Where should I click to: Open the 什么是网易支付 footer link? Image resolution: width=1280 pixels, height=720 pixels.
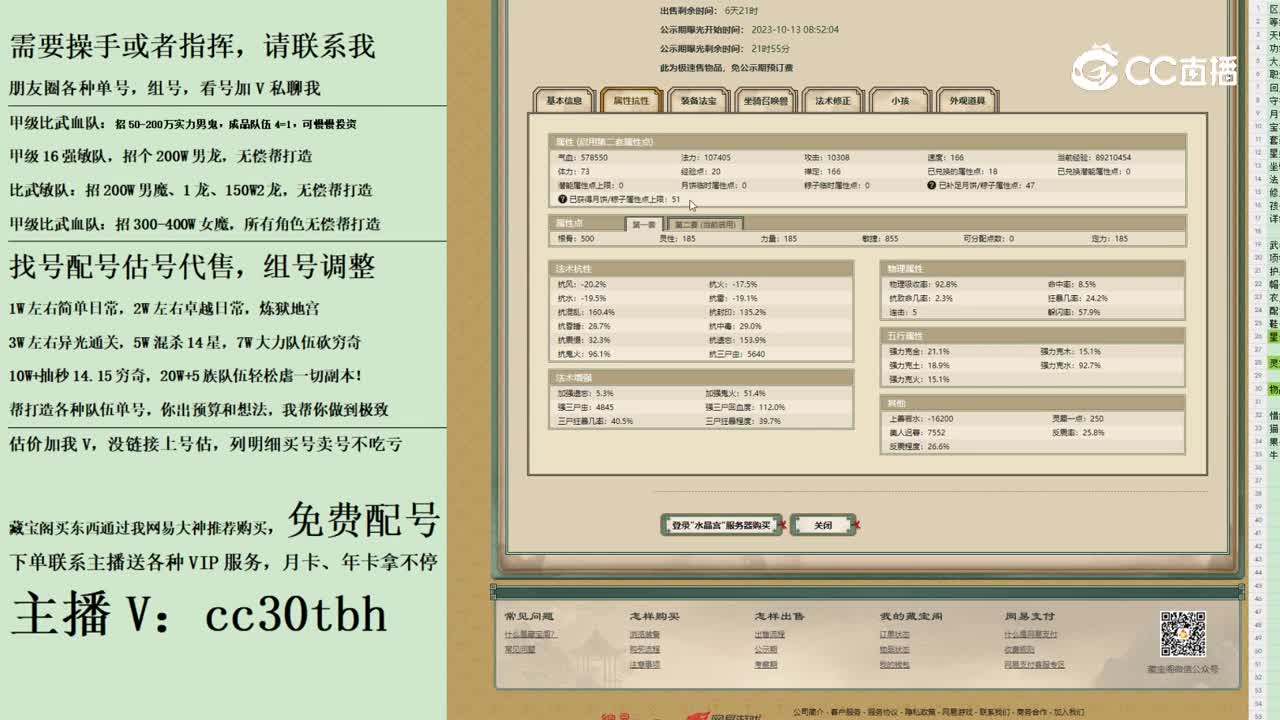(1031, 634)
